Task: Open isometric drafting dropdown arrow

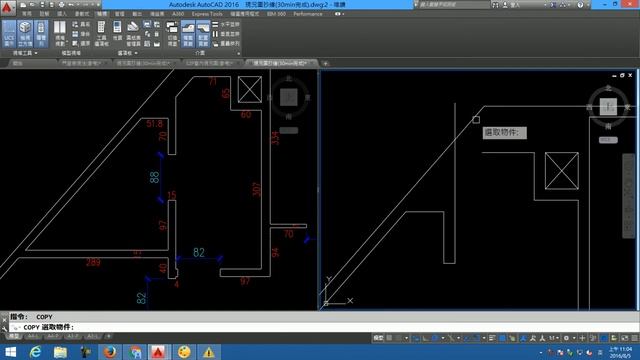Action: [458, 338]
